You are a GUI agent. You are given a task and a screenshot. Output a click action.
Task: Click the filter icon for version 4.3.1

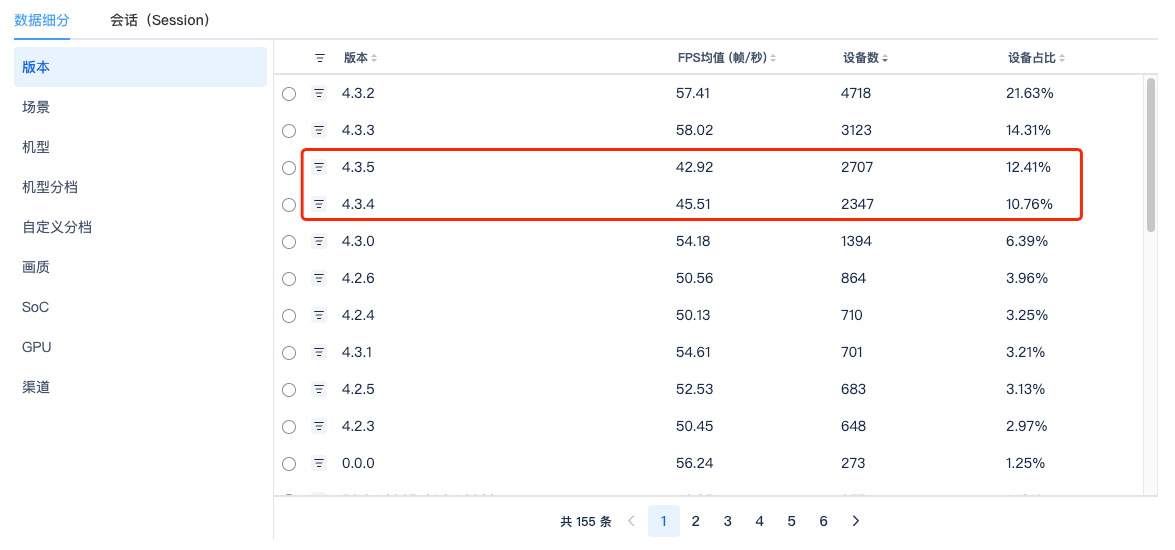pos(319,352)
